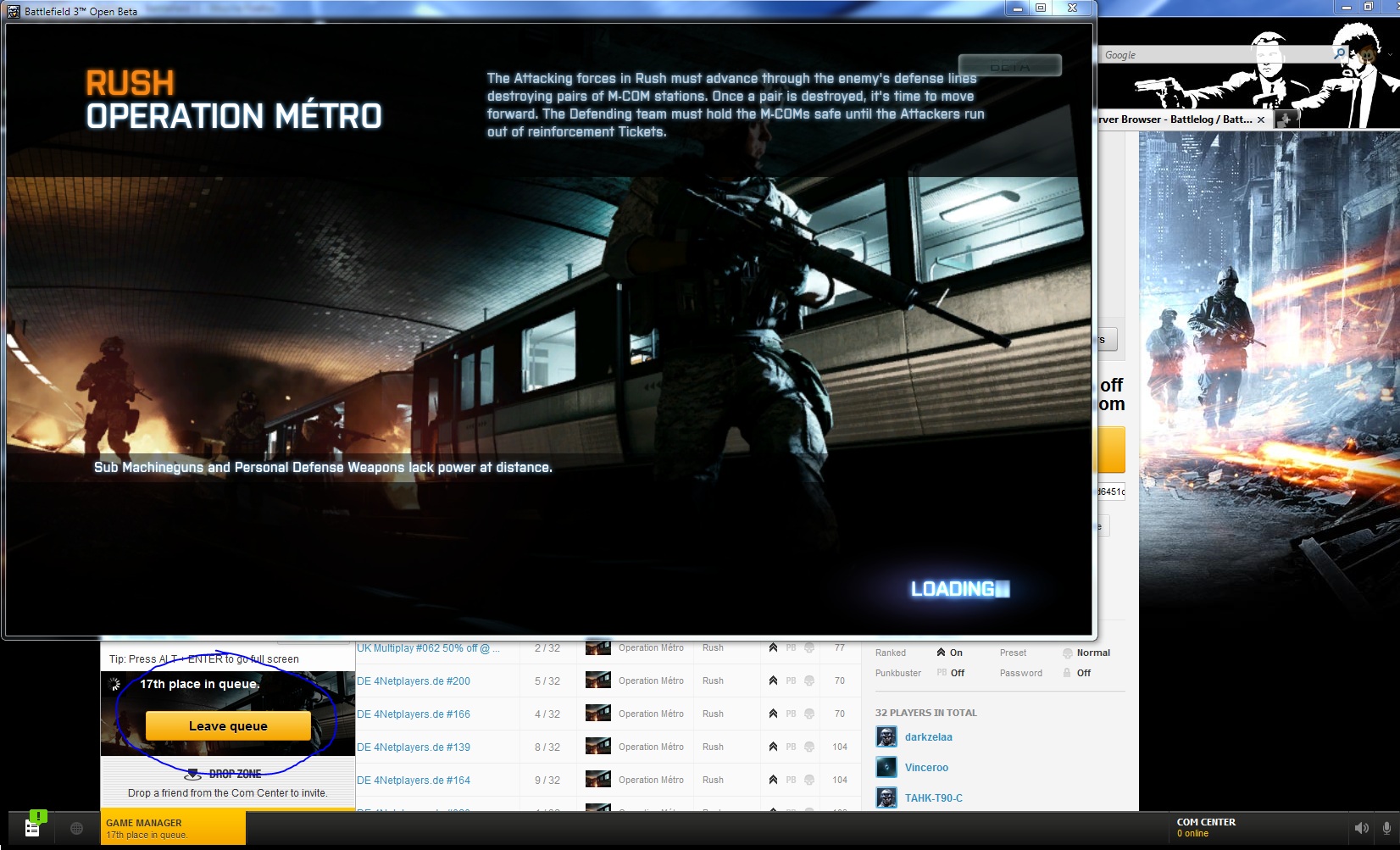Click the 32 PLAYERS IN TOTAL heading

(926, 713)
